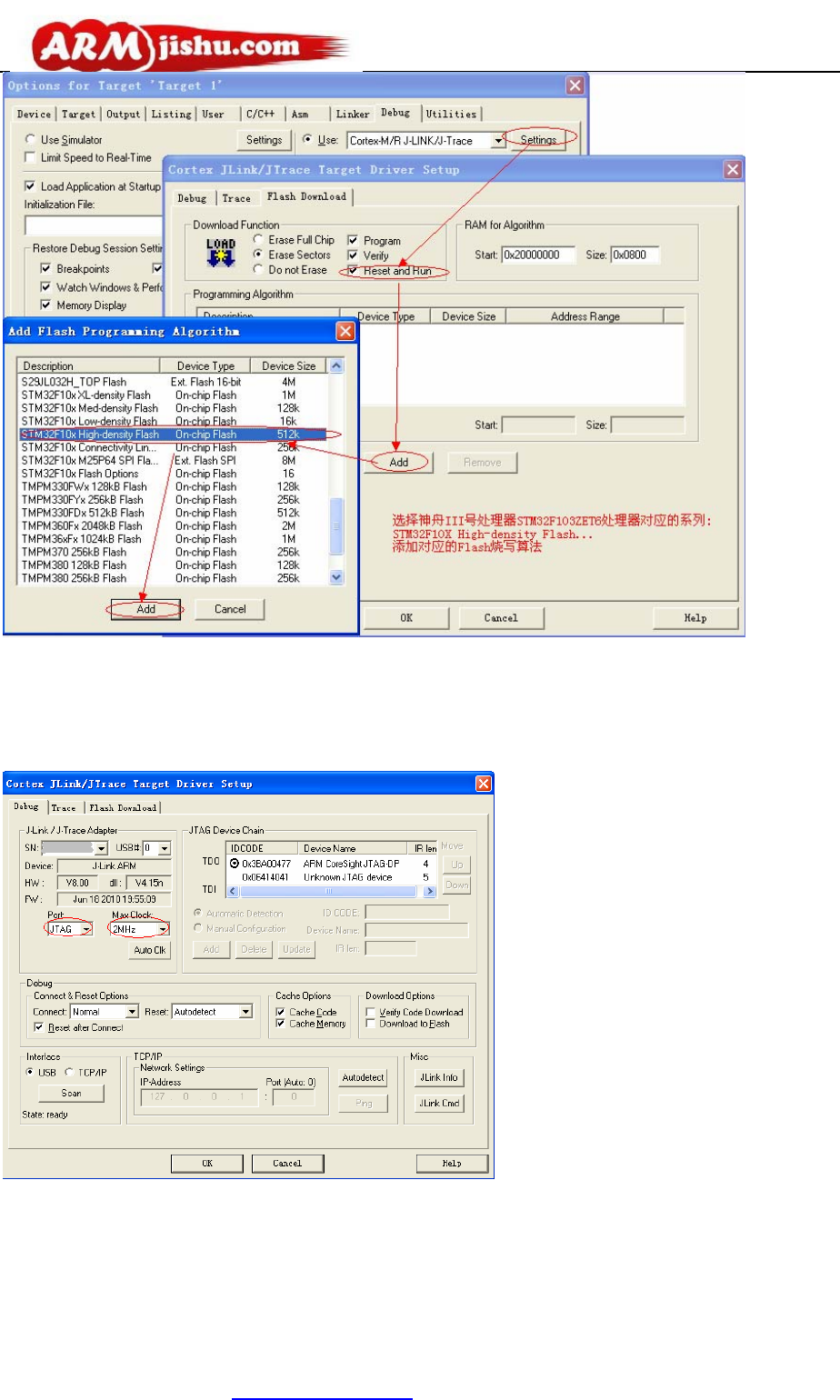Toggle the Cache Memory checkbox
Image resolution: width=840 pixels, height=1400 pixels.
[x=281, y=1024]
